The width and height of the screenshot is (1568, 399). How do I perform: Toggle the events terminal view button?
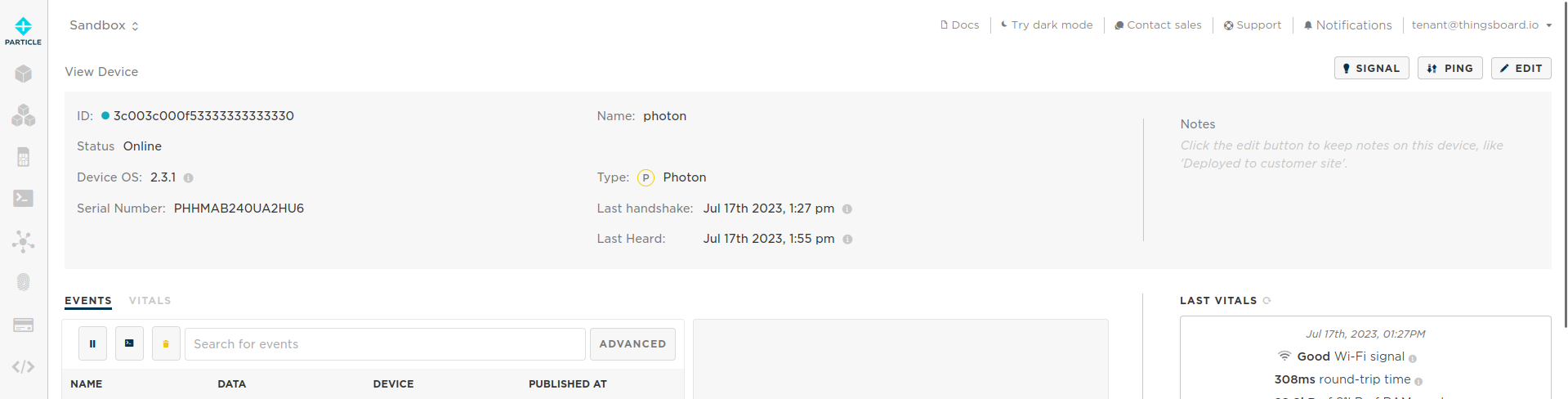pos(129,344)
